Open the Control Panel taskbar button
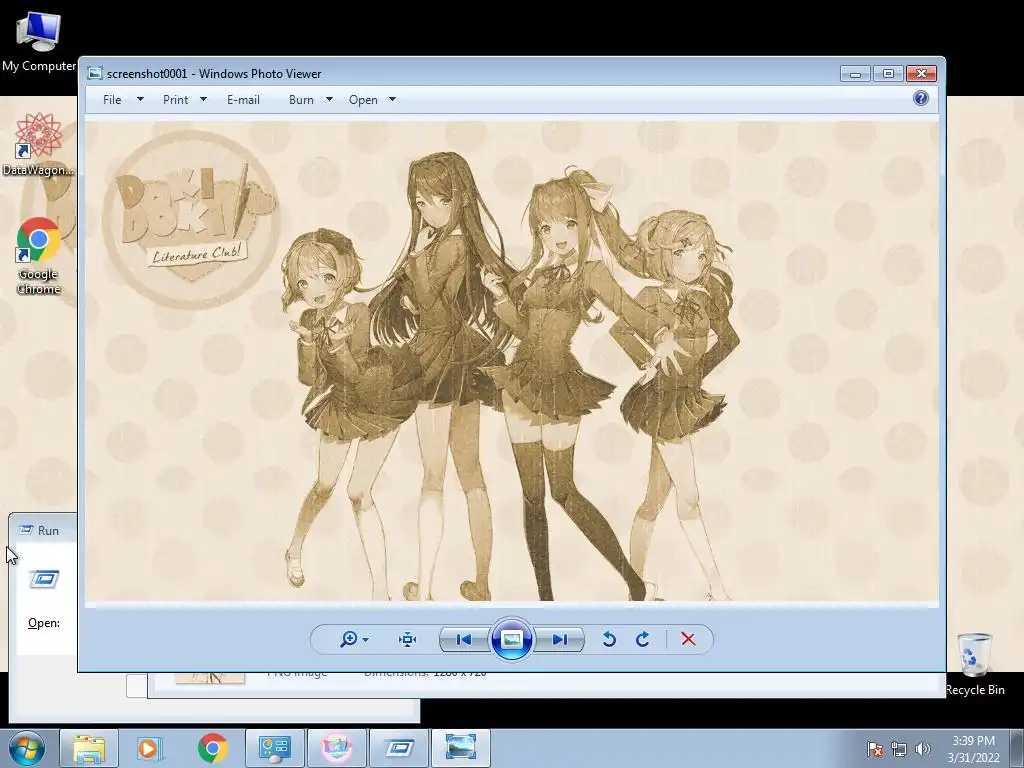The image size is (1024, 768). [275, 748]
